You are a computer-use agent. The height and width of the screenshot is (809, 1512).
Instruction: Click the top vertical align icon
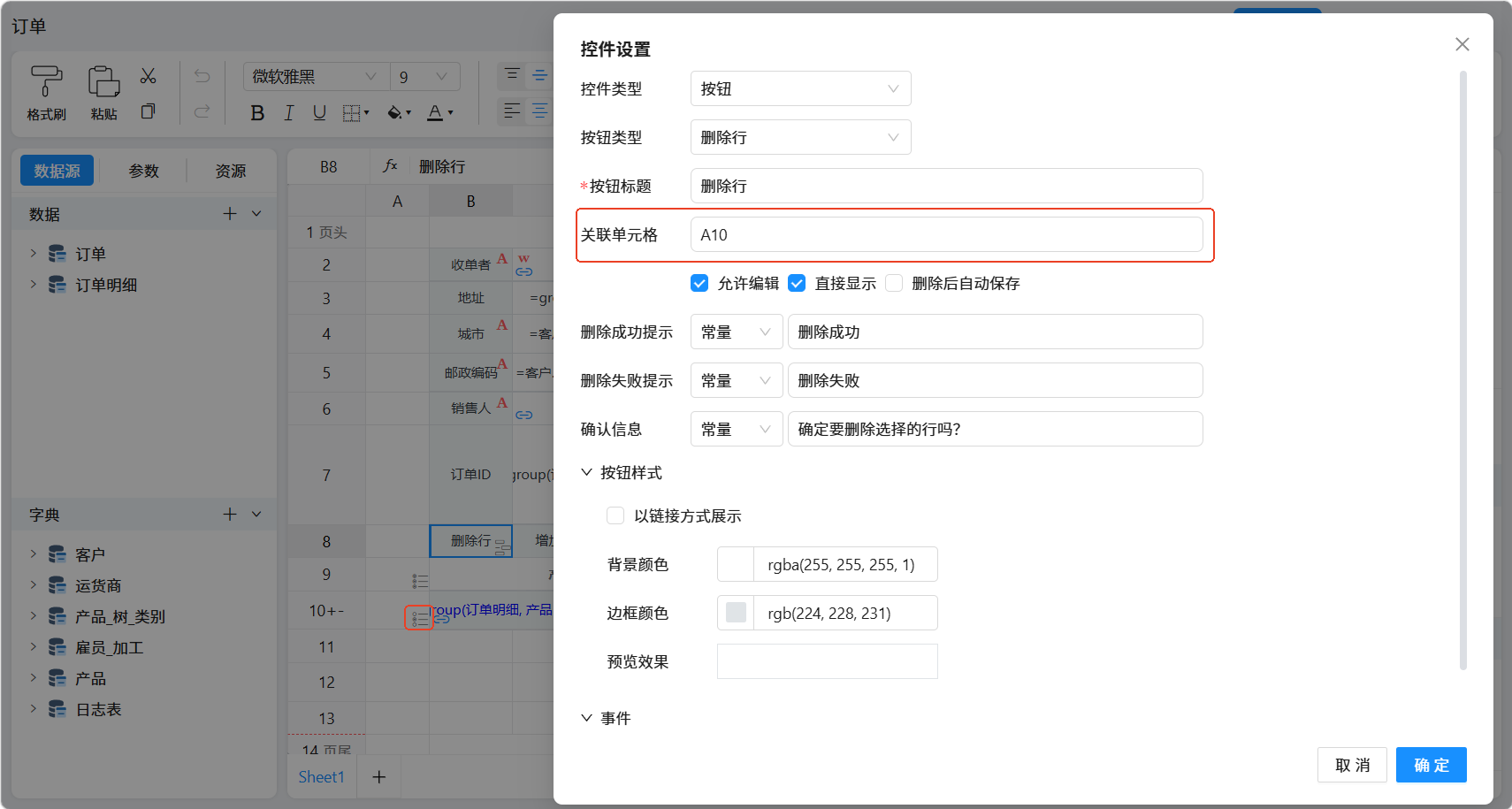click(x=512, y=75)
